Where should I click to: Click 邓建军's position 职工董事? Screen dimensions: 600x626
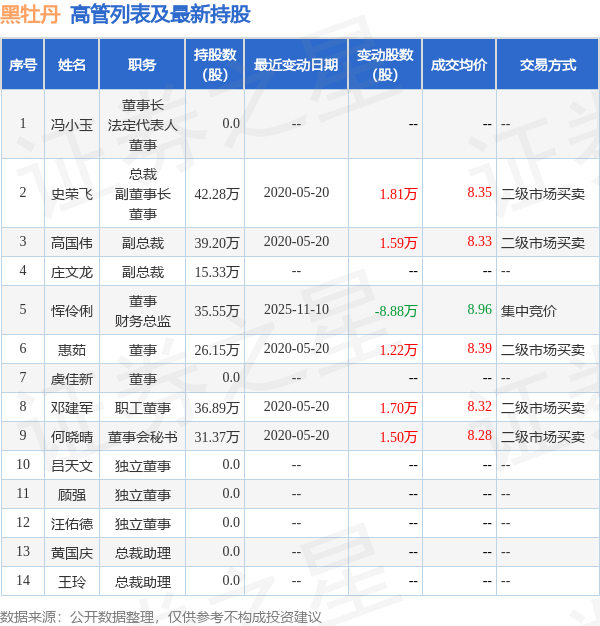[x=143, y=407]
